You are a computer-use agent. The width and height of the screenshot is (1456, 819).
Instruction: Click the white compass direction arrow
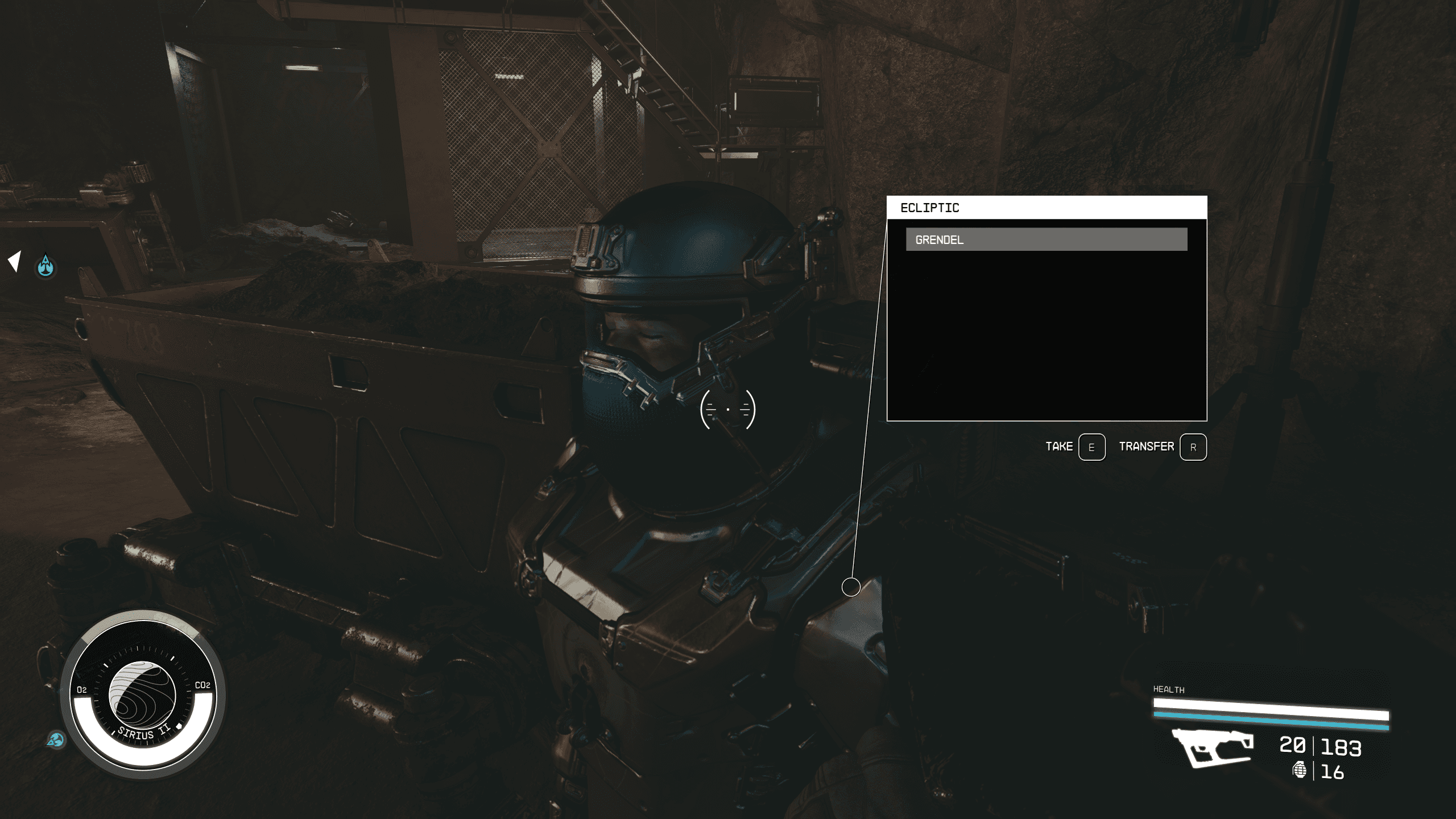point(15,261)
